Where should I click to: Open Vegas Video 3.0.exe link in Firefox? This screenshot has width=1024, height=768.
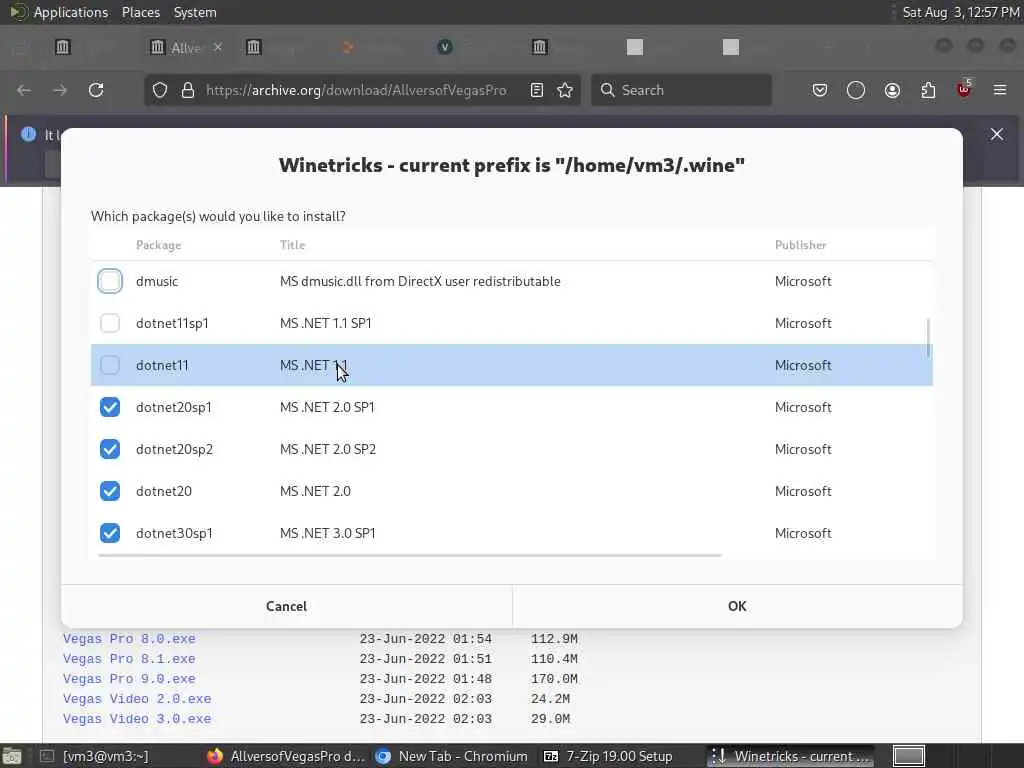137,719
